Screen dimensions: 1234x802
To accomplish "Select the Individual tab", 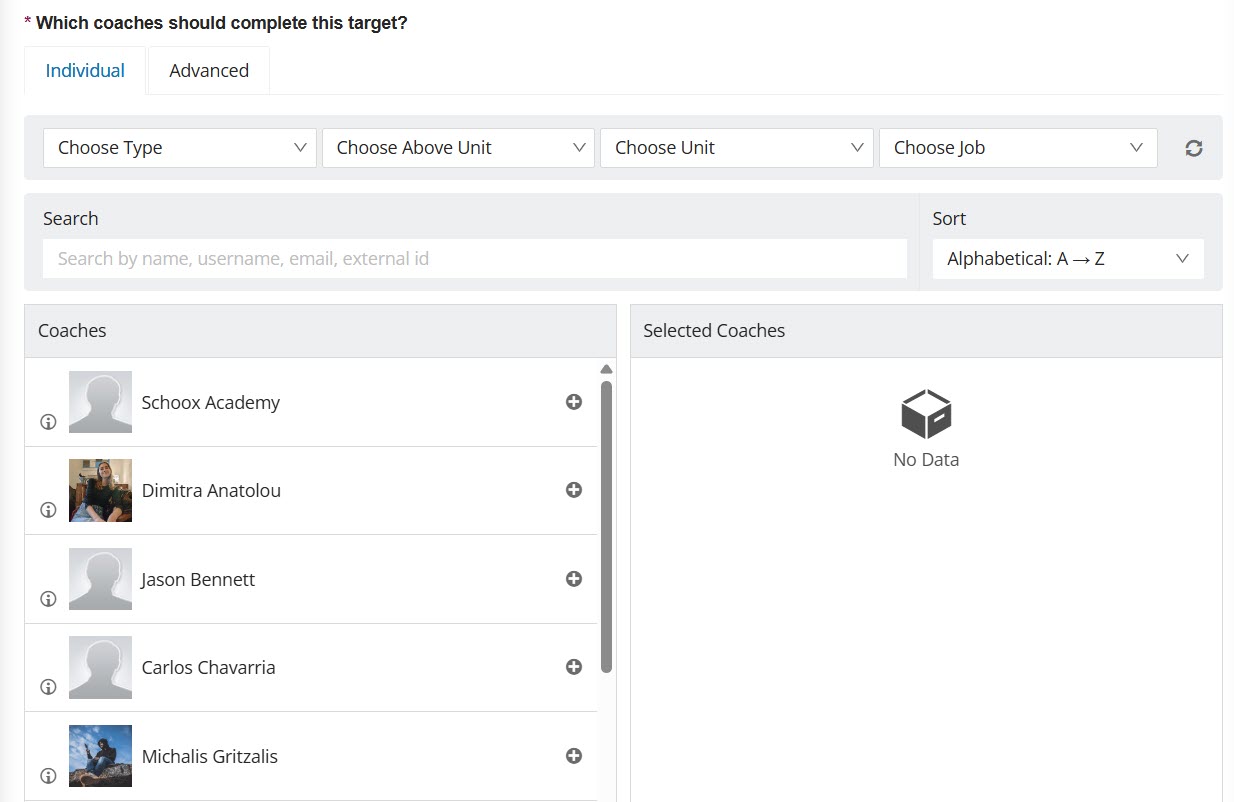I will 85,71.
